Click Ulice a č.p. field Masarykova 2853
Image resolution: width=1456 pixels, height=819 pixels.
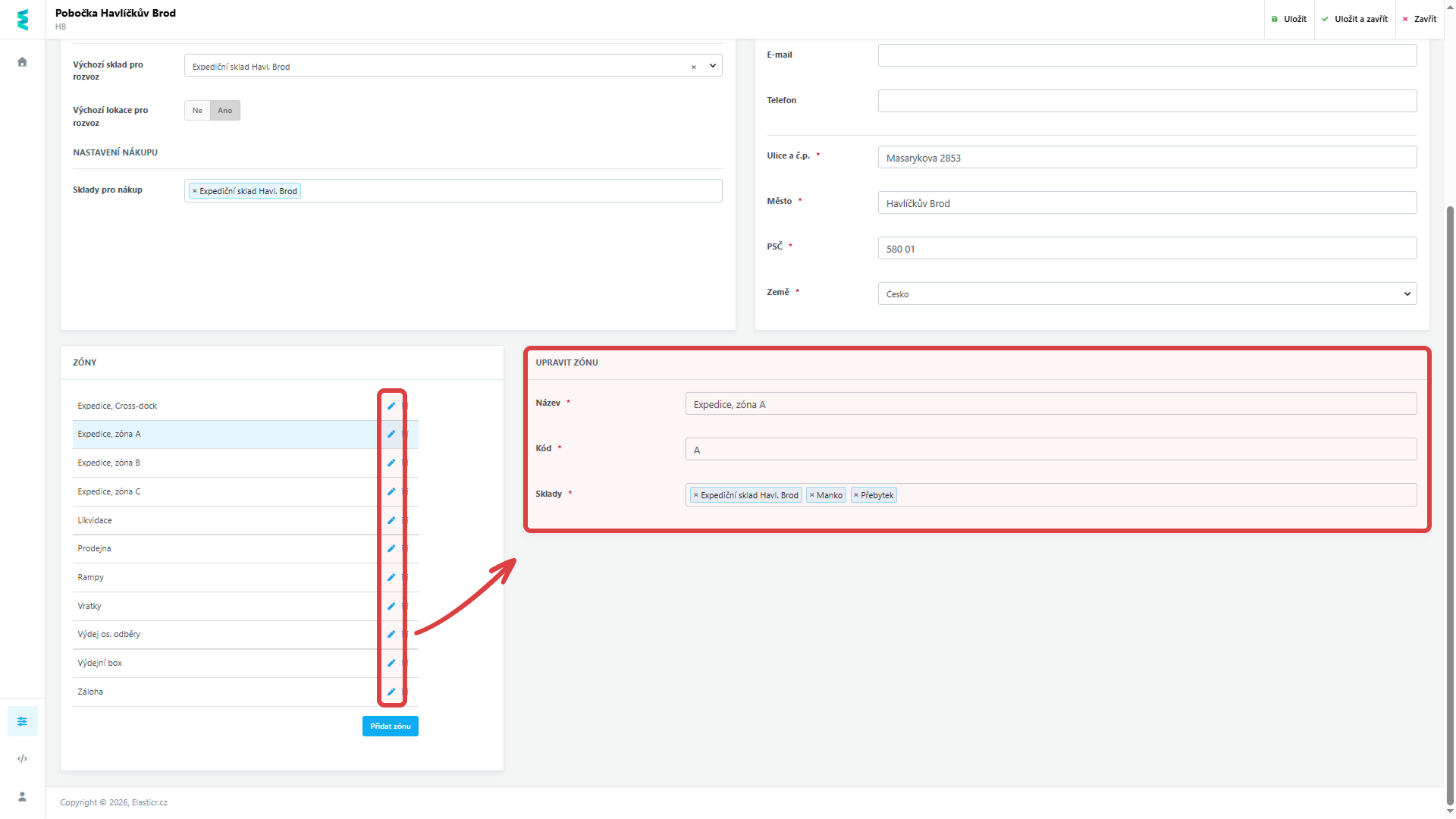1147,158
